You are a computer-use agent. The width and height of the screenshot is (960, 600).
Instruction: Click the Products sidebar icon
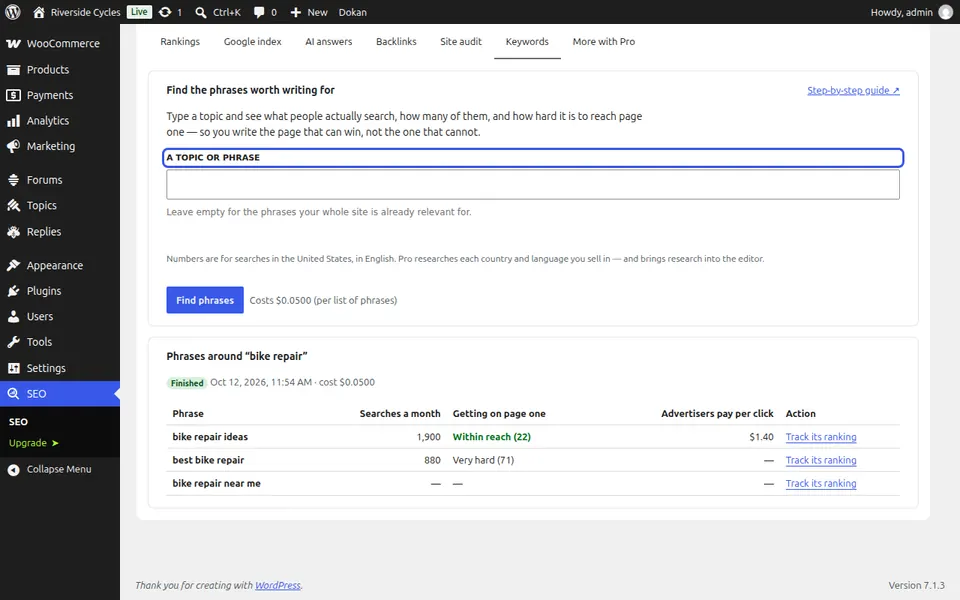(x=13, y=70)
